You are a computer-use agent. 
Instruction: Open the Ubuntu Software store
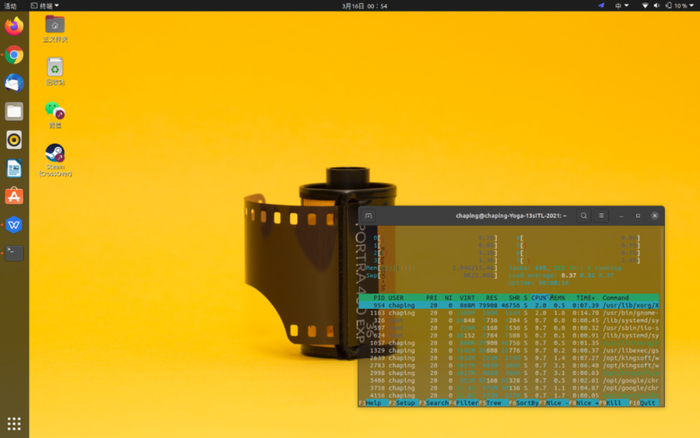pos(14,196)
